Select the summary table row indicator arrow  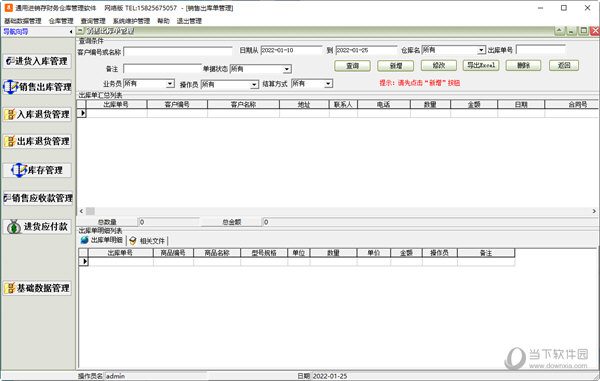click(82, 113)
